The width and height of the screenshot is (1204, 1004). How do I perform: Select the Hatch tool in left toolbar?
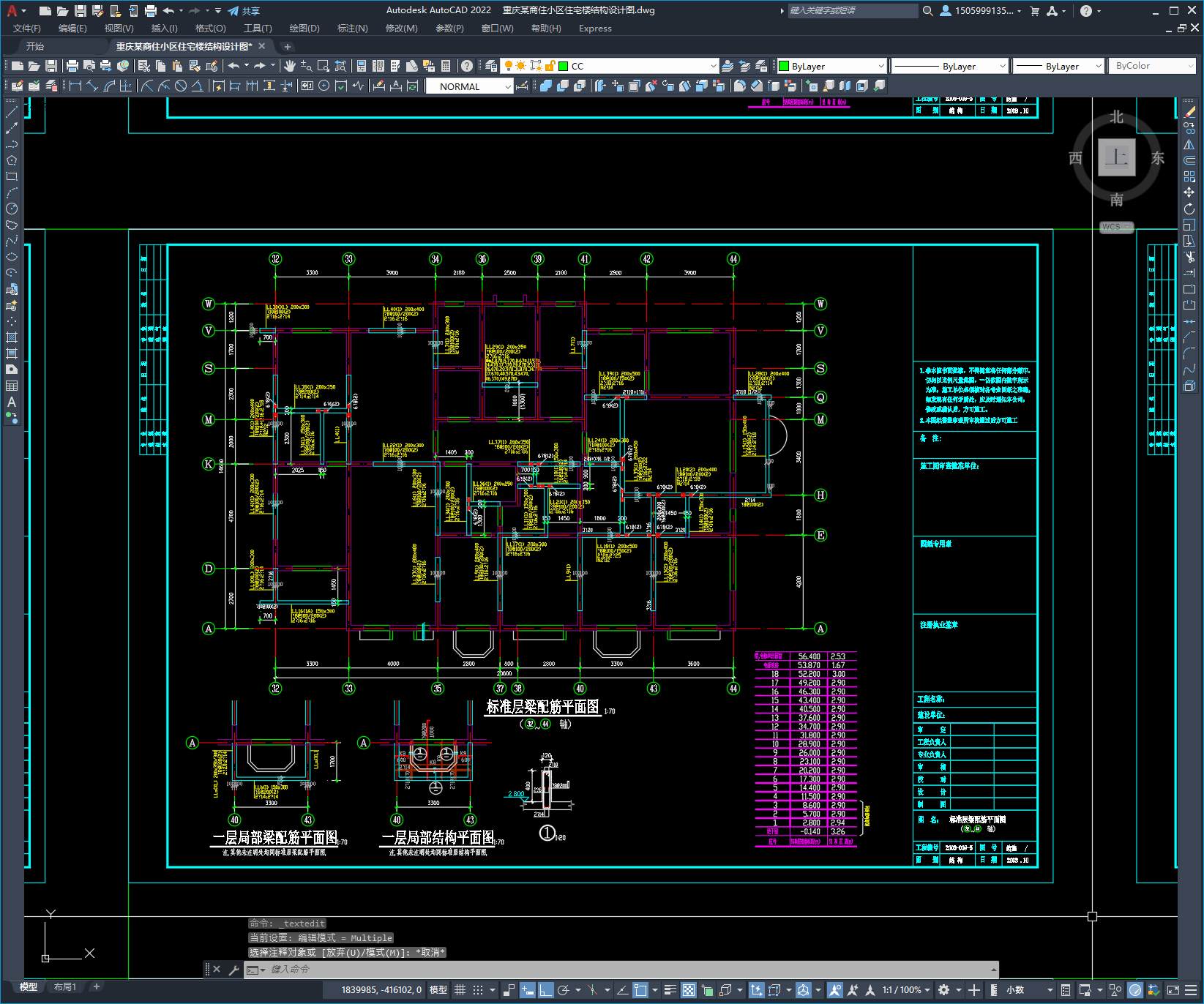coord(12,337)
